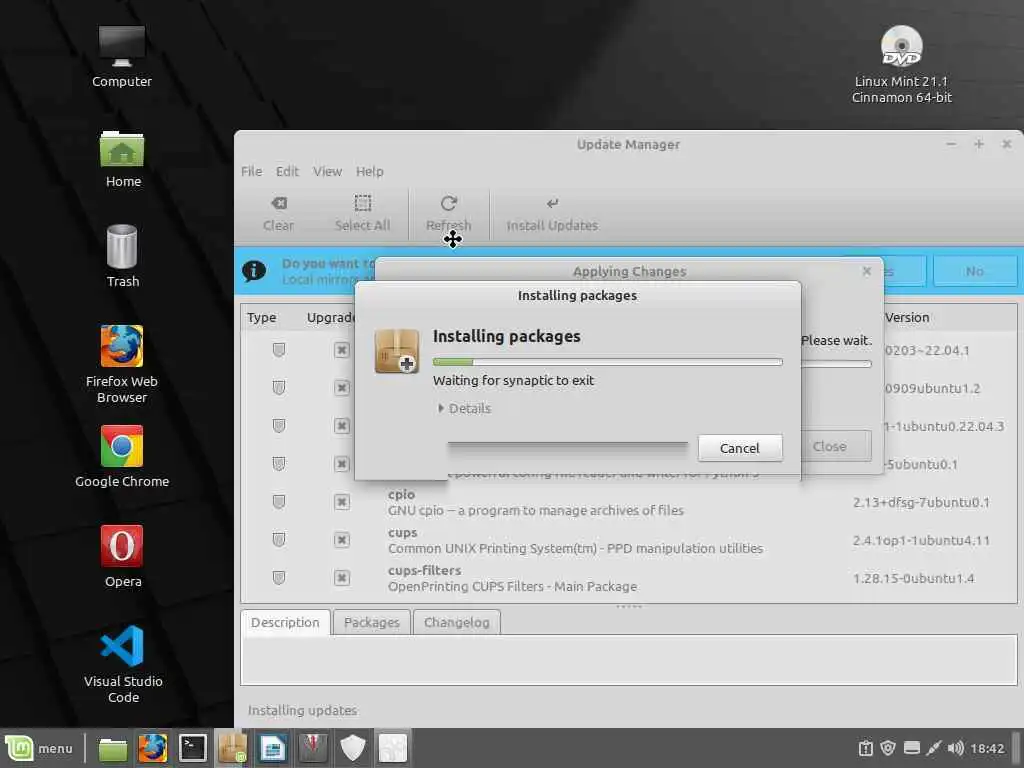Click the 'Waiting for synaptic to exit' status text

click(513, 380)
